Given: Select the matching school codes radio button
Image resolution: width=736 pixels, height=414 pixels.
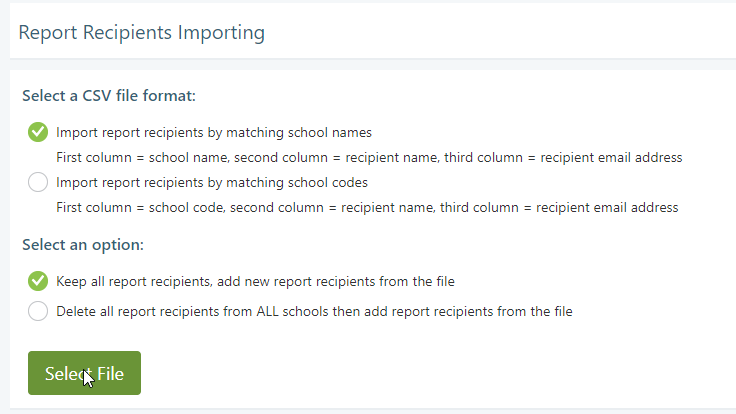Looking at the screenshot, I should point(38,182).
